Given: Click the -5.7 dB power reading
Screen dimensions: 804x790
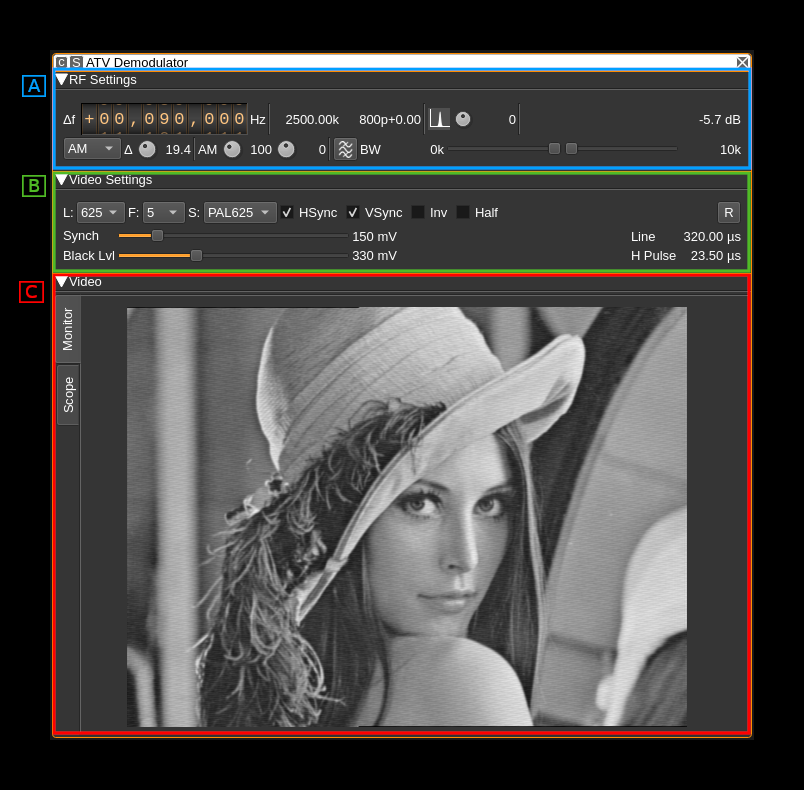Looking at the screenshot, I should 719,120.
